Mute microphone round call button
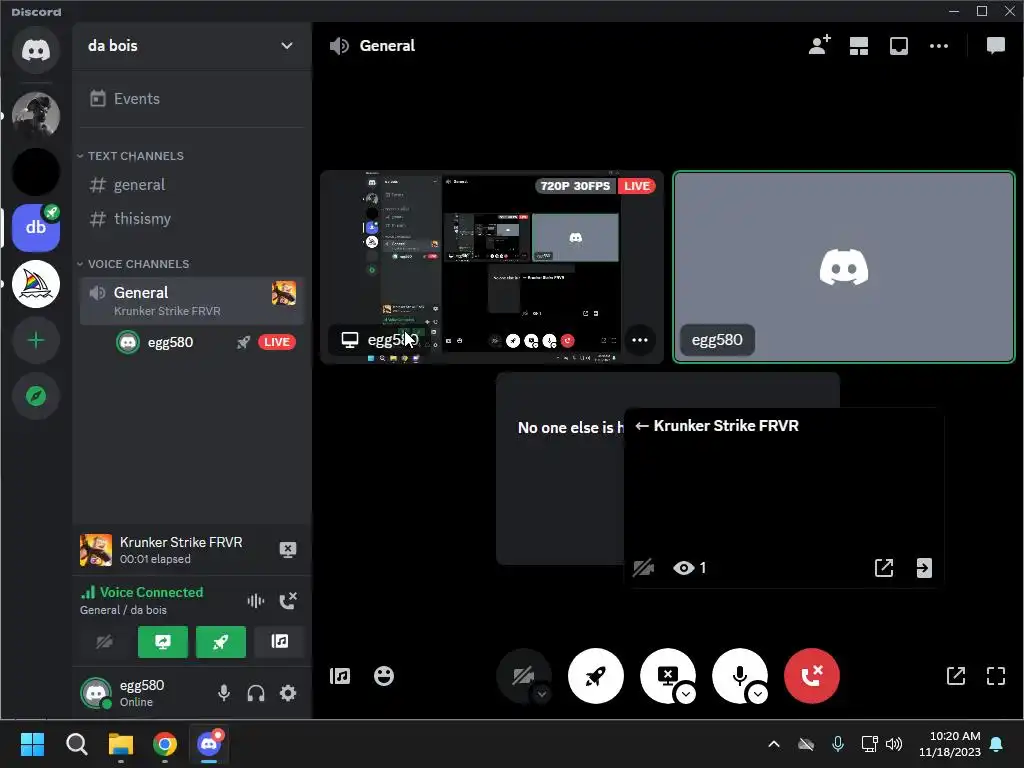The width and height of the screenshot is (1024, 768). [740, 676]
